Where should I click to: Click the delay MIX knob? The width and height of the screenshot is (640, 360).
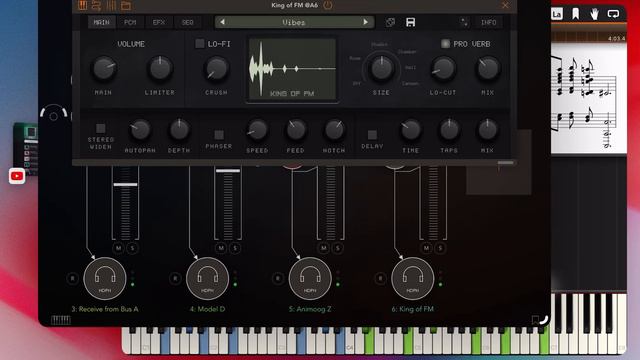(487, 130)
